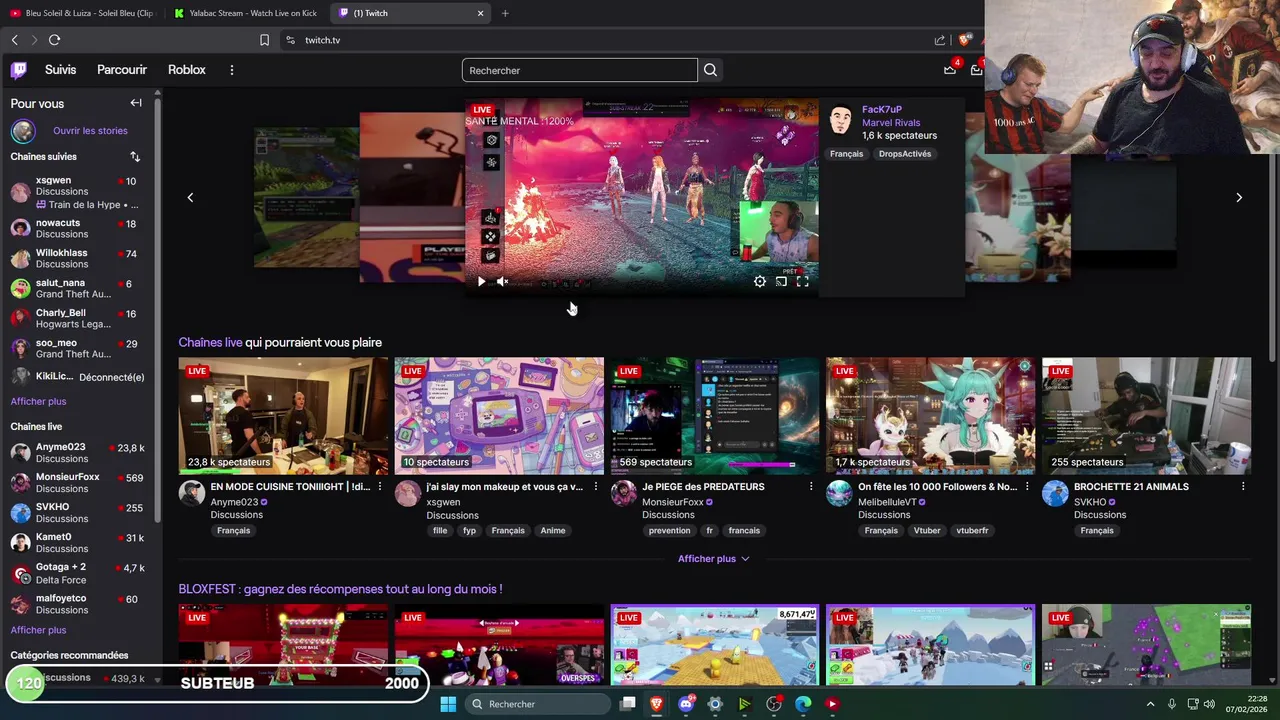Select the Anime tag under xsgwen

click(553, 531)
